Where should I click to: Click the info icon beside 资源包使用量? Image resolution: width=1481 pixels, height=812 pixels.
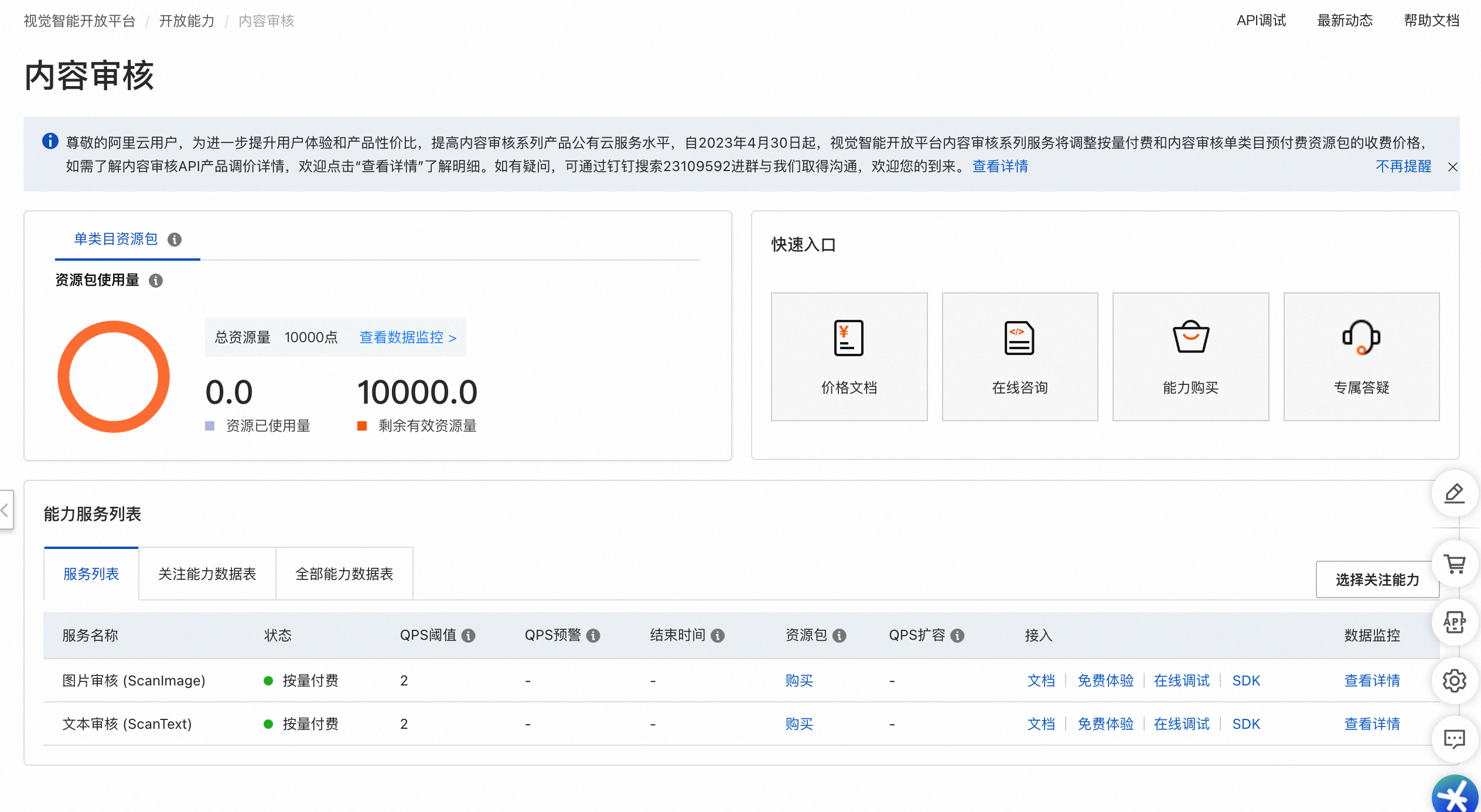click(x=156, y=281)
